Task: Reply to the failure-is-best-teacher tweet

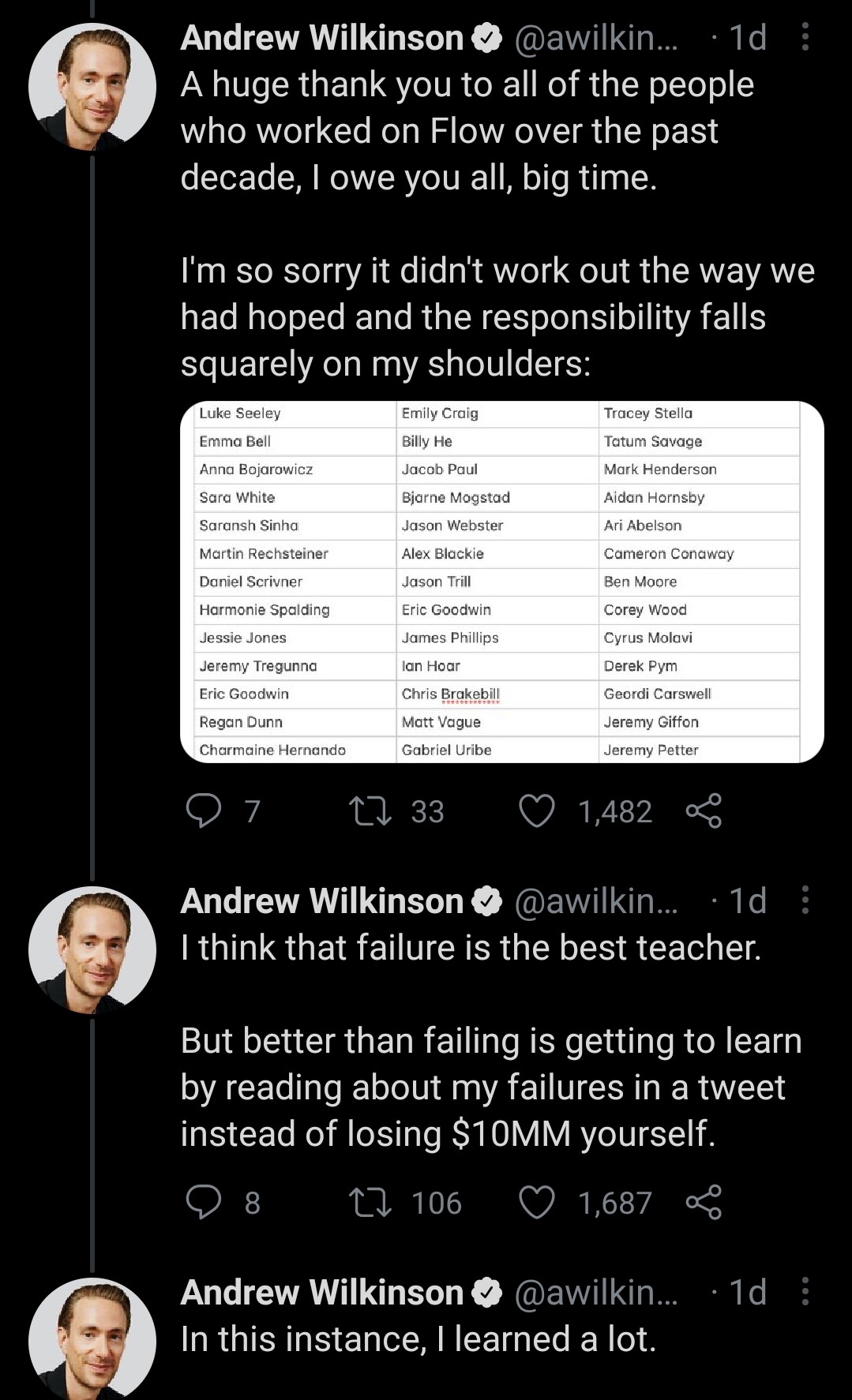Action: click(204, 1202)
